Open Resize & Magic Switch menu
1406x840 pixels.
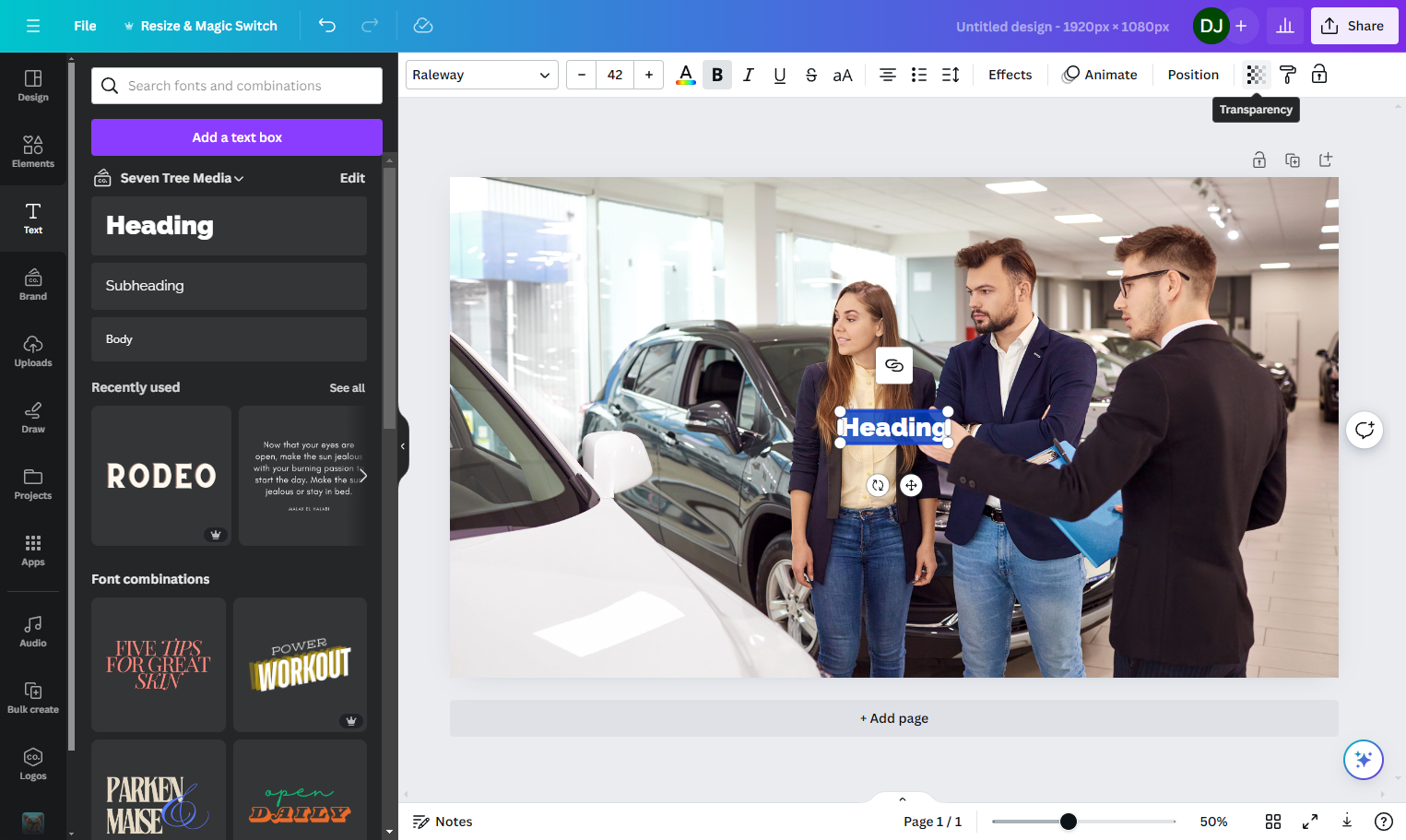200,26
